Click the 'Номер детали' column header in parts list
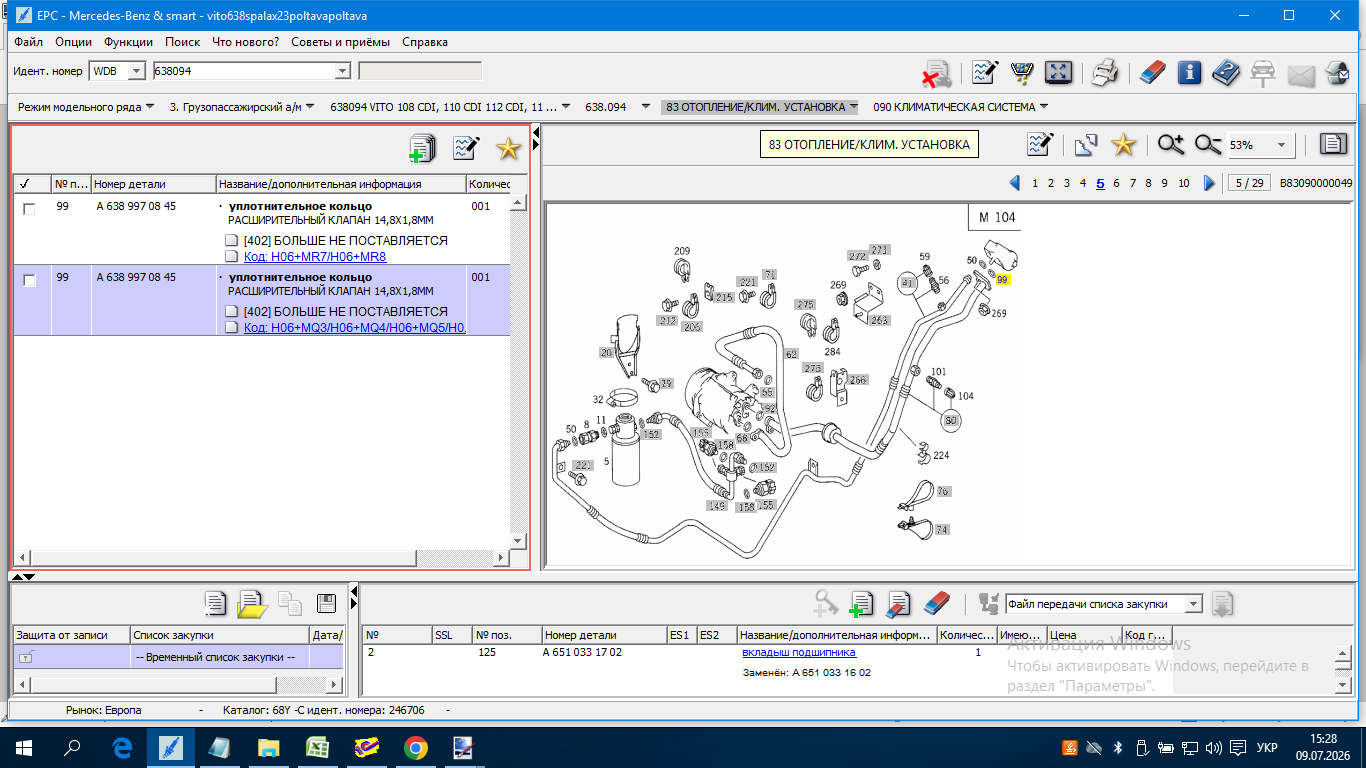This screenshot has width=1366, height=768. (154, 184)
